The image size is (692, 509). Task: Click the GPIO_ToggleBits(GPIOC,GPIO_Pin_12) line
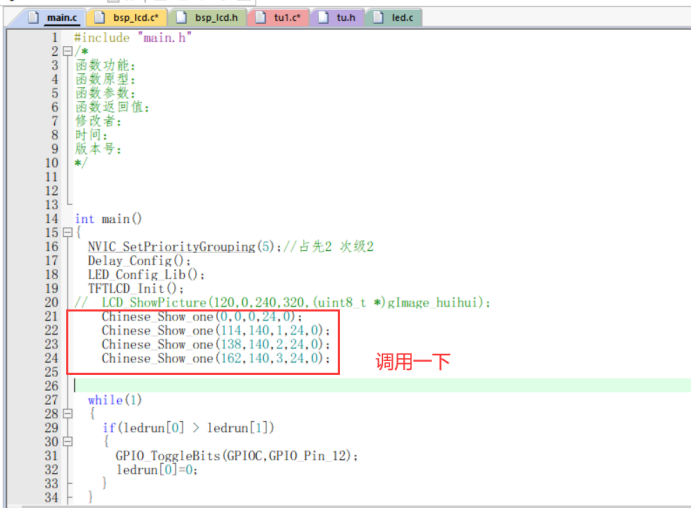(x=237, y=456)
